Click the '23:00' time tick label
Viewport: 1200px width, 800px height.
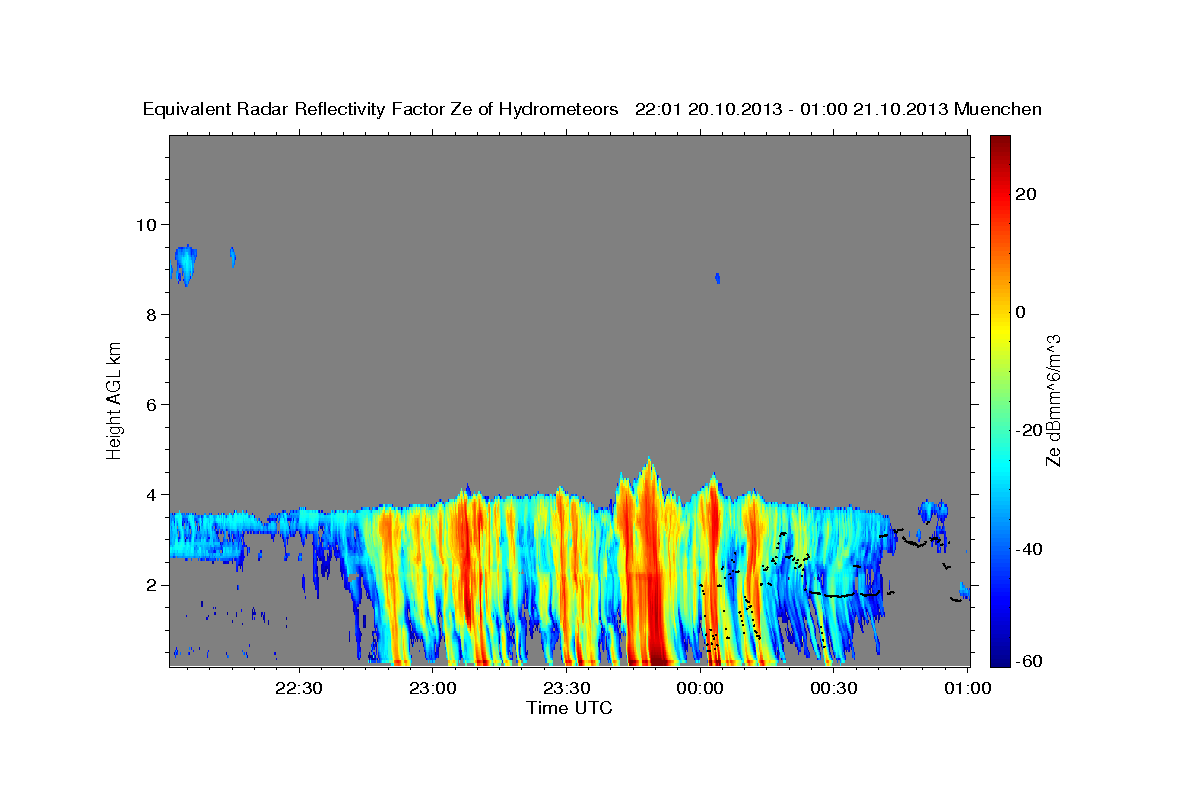point(433,688)
